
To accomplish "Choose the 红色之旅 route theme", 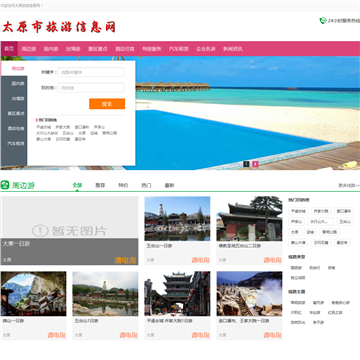I will 335,313.
